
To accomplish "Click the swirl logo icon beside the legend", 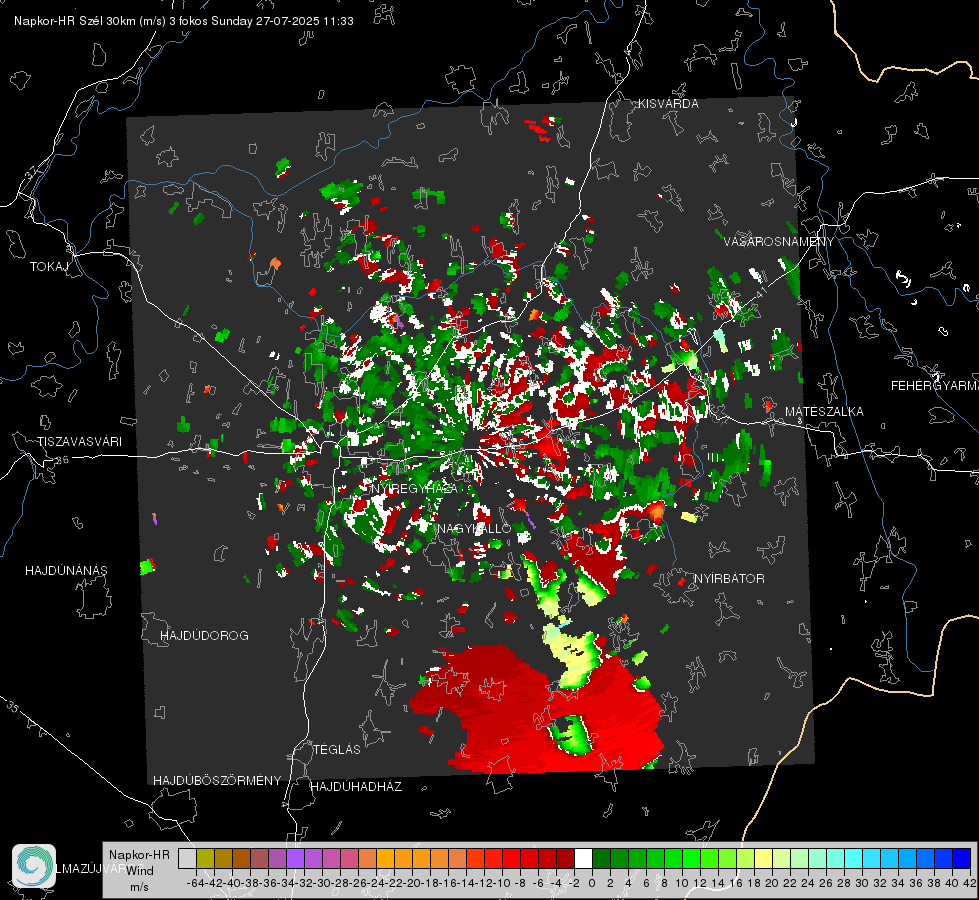I will point(34,866).
